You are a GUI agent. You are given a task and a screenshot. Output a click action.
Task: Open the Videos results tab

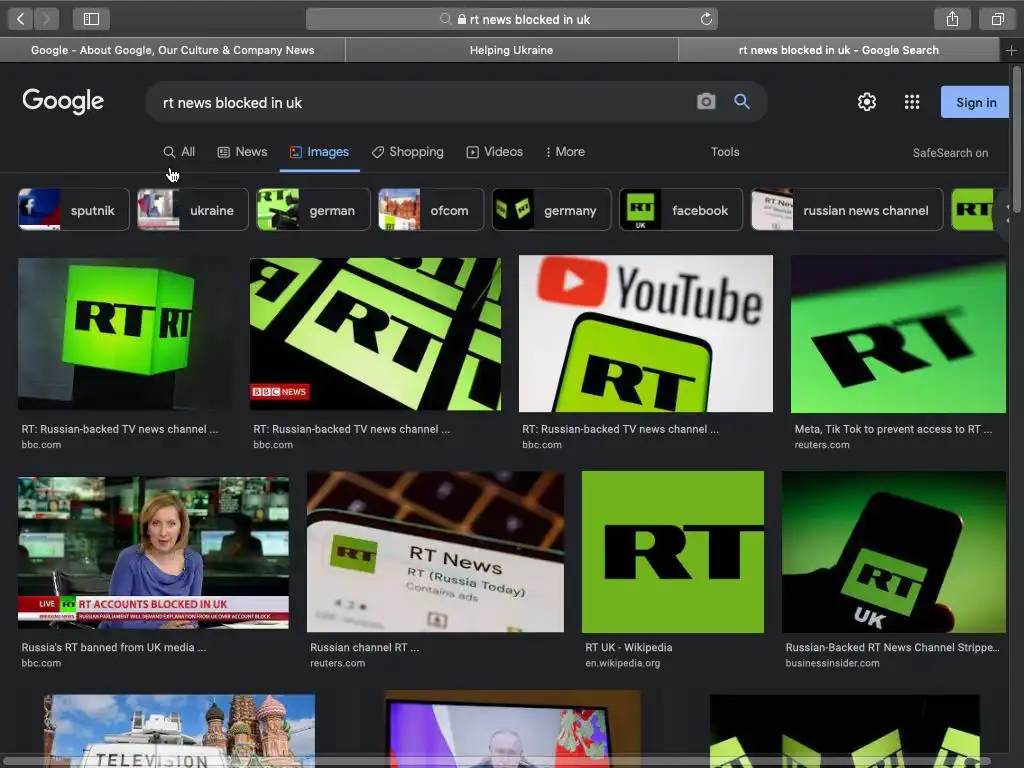(494, 152)
